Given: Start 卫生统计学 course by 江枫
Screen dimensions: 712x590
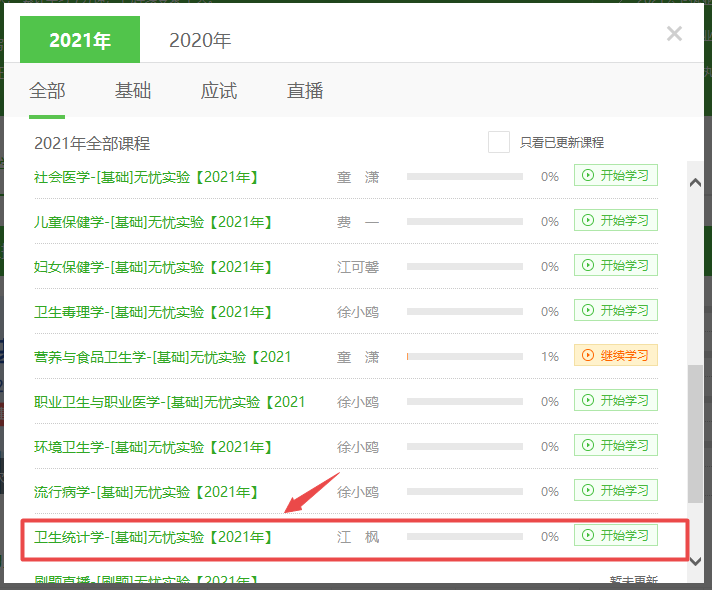Looking at the screenshot, I should (615, 536).
